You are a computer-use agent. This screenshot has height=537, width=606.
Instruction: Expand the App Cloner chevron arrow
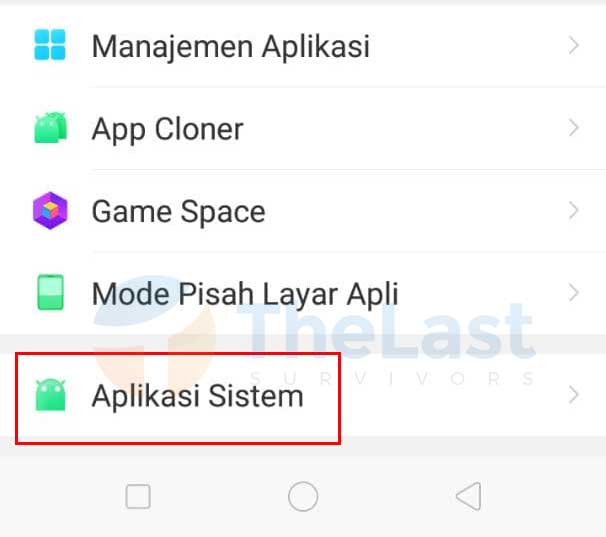(574, 128)
